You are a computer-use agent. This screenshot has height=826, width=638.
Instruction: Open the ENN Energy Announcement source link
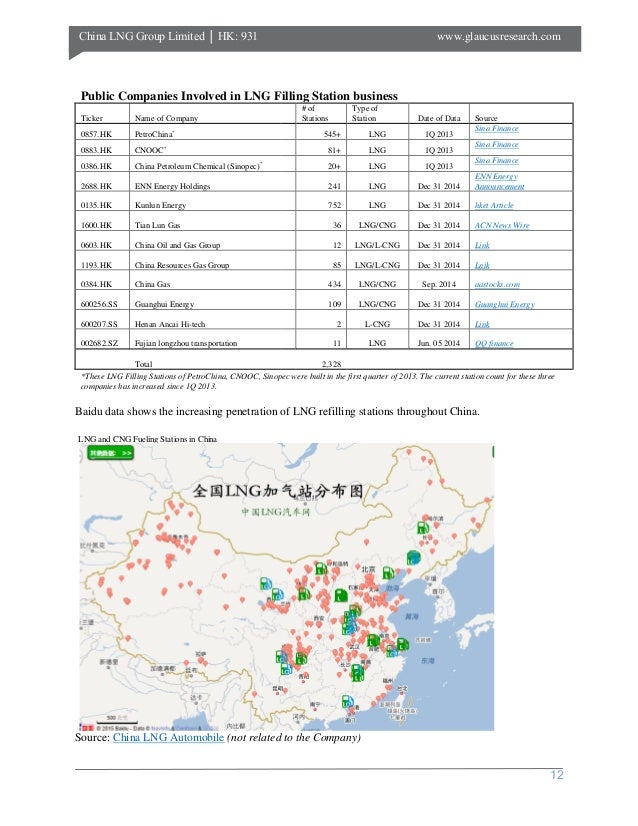[499, 181]
